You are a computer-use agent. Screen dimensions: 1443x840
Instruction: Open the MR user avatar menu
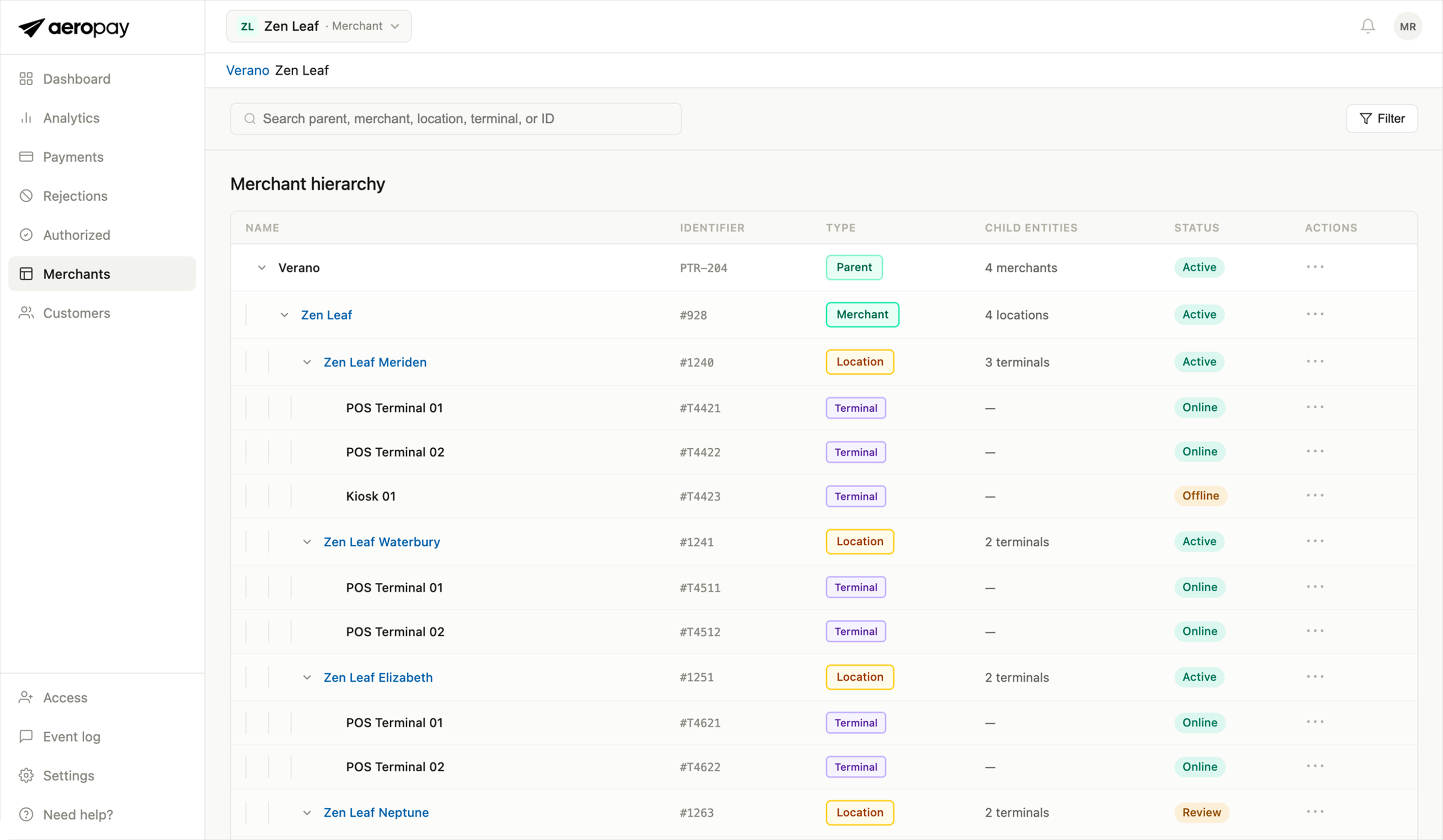coord(1407,26)
